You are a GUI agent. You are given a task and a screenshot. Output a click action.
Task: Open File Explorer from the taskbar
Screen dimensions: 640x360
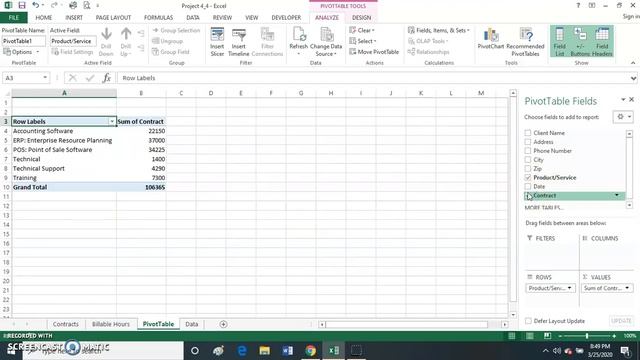(264, 351)
